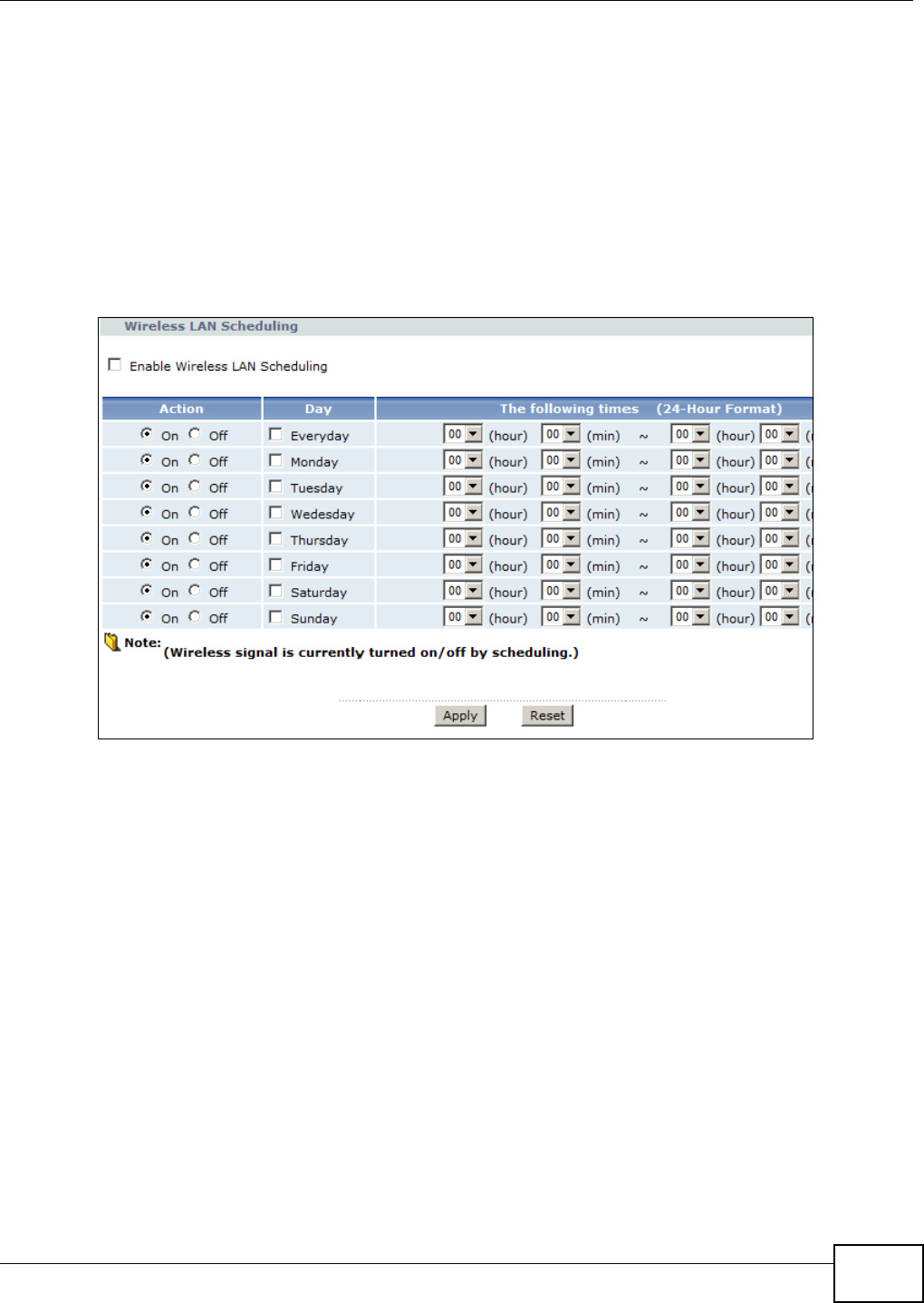Expand Wedesday start minute dropdown
The width and height of the screenshot is (924, 1303).
coord(561,513)
